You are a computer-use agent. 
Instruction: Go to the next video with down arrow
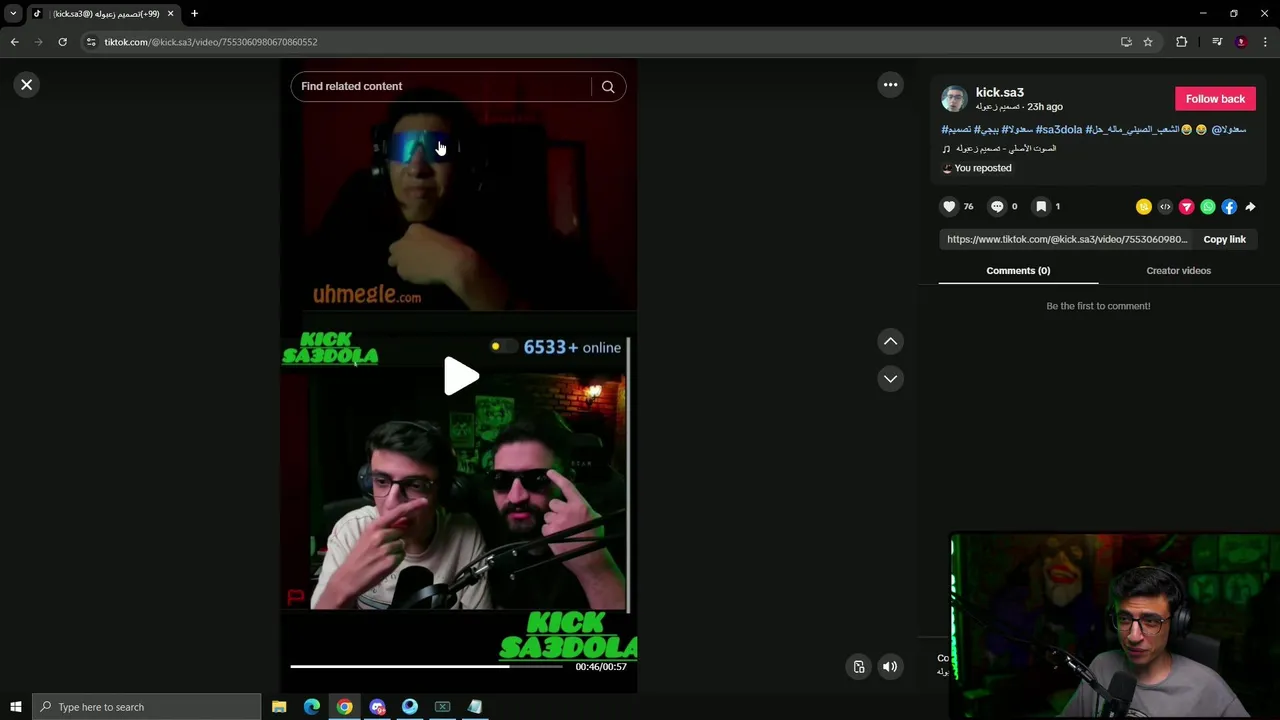tap(890, 379)
